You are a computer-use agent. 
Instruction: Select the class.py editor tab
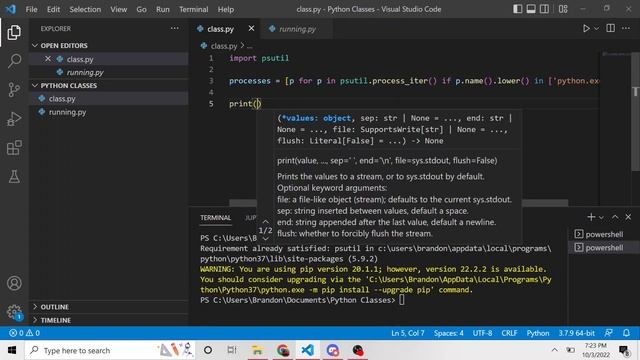220,29
